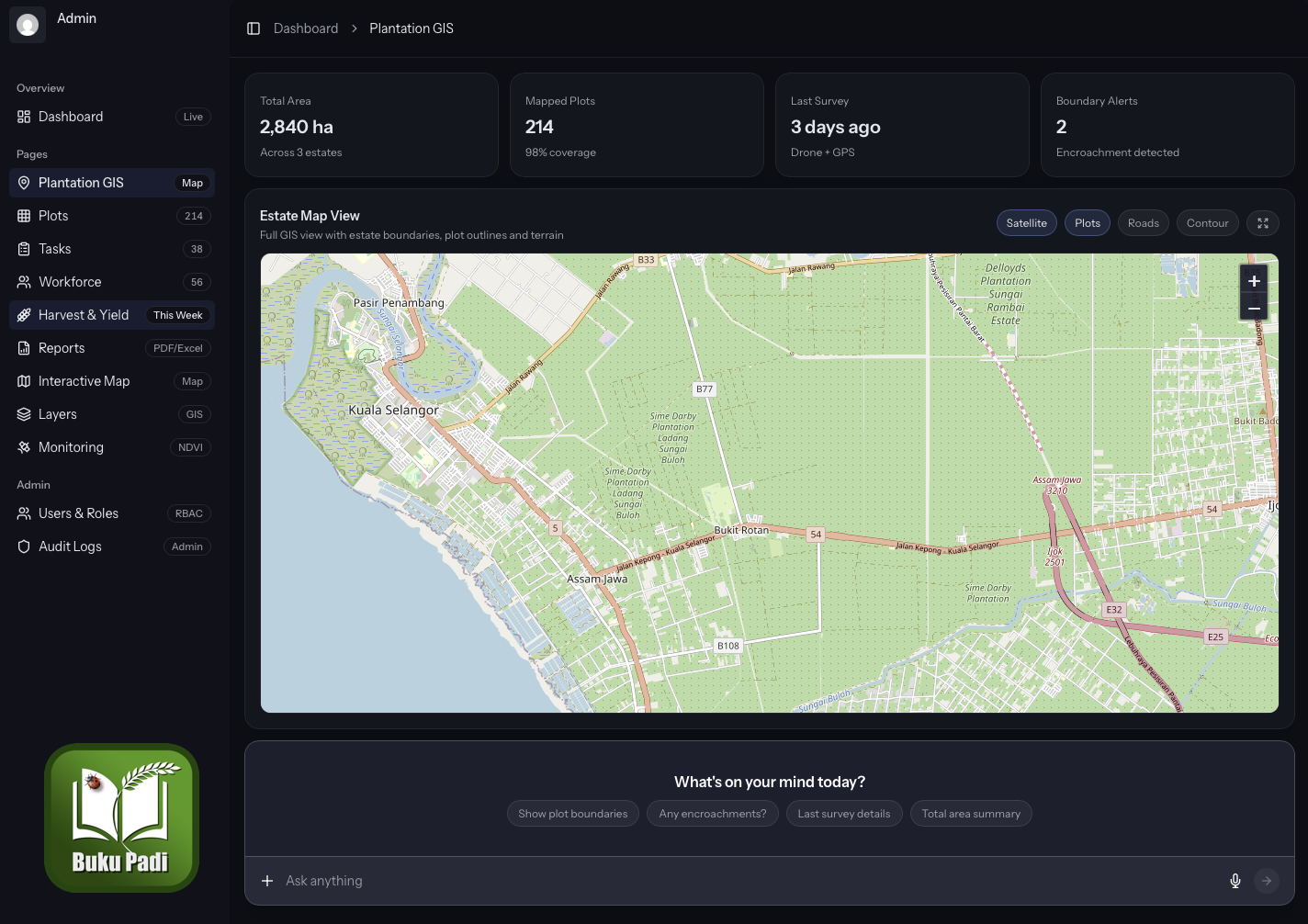Toggle the Contour map layer
1308x924 pixels.
click(x=1207, y=223)
